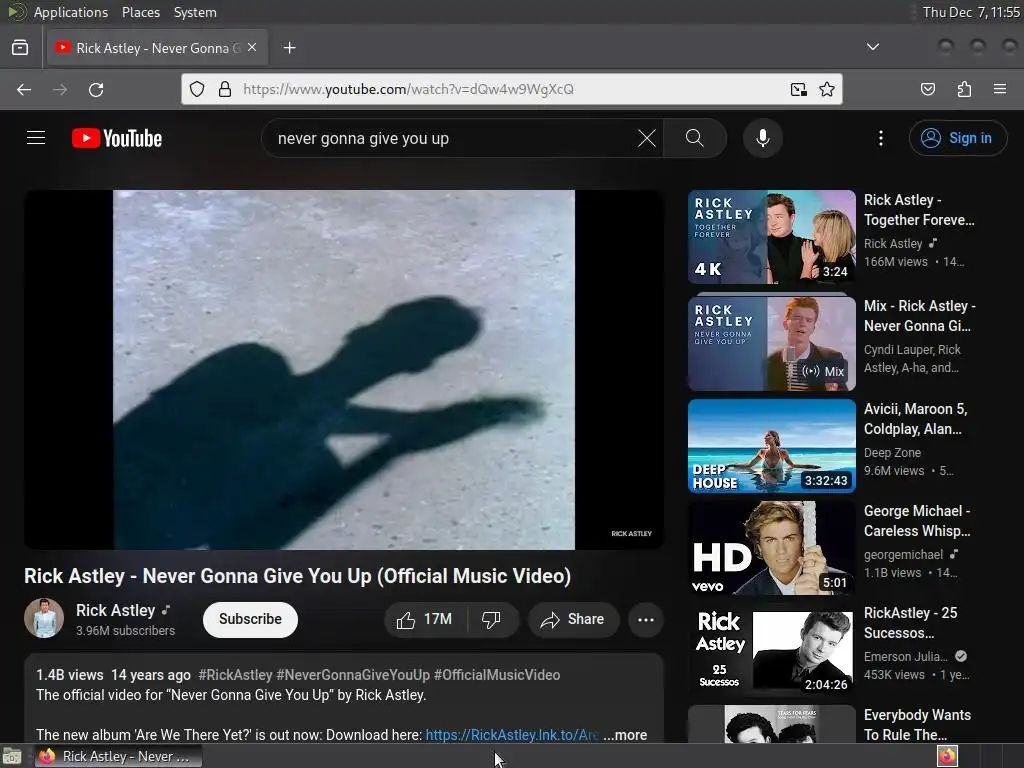The width and height of the screenshot is (1024, 768).
Task: Open System menu
Action: coord(195,12)
